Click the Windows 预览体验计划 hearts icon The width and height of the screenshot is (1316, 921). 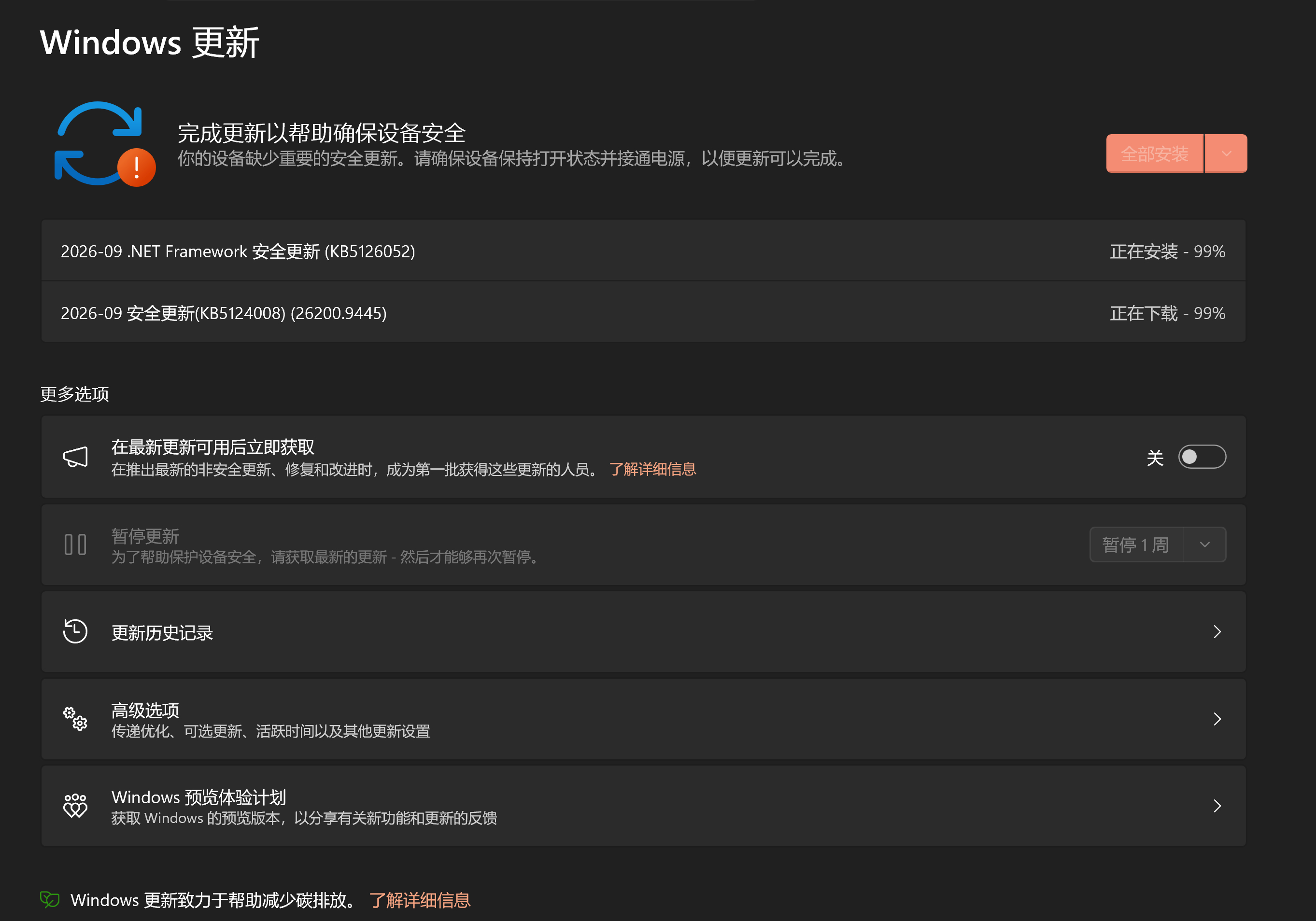[75, 805]
